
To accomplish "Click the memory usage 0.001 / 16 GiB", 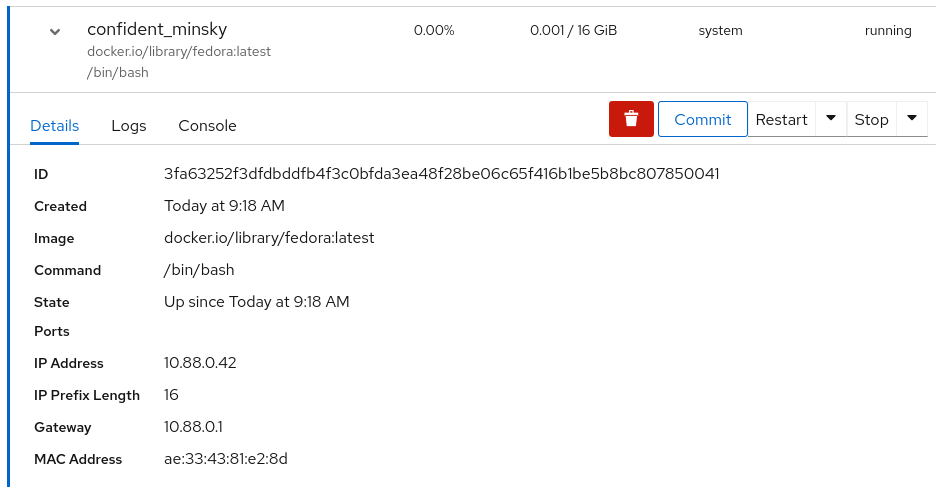I will [x=574, y=30].
